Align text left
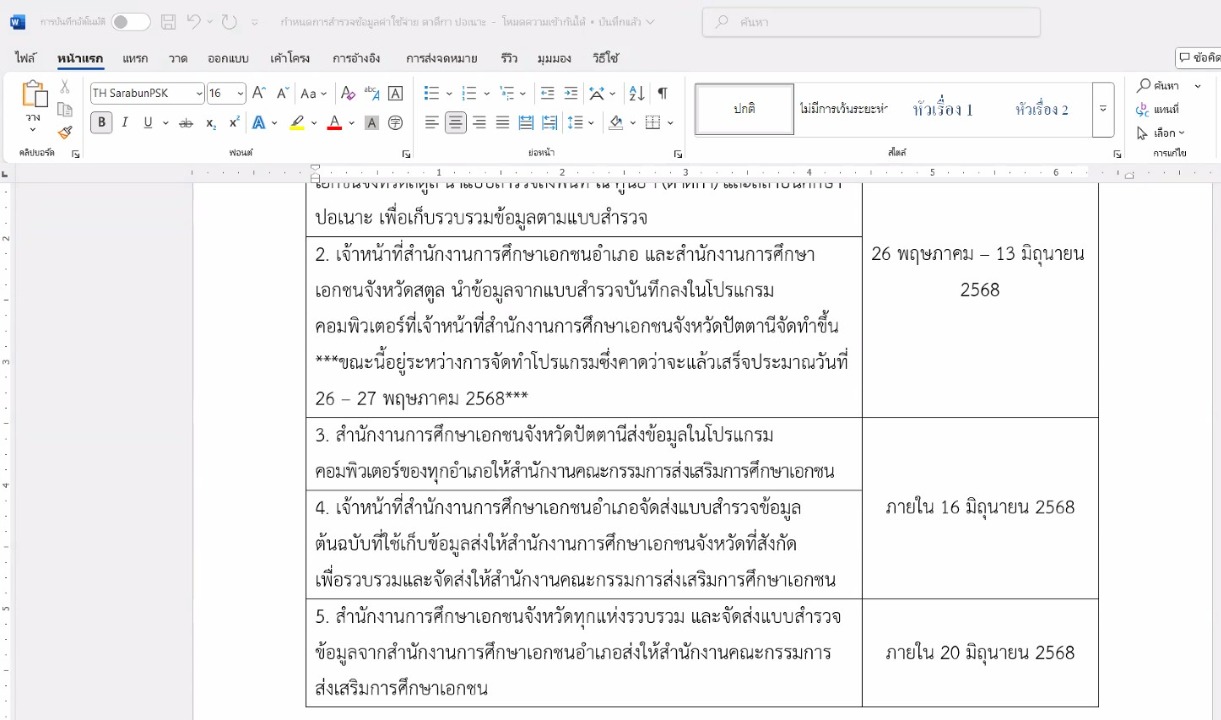This screenshot has width=1221, height=720. click(x=432, y=123)
